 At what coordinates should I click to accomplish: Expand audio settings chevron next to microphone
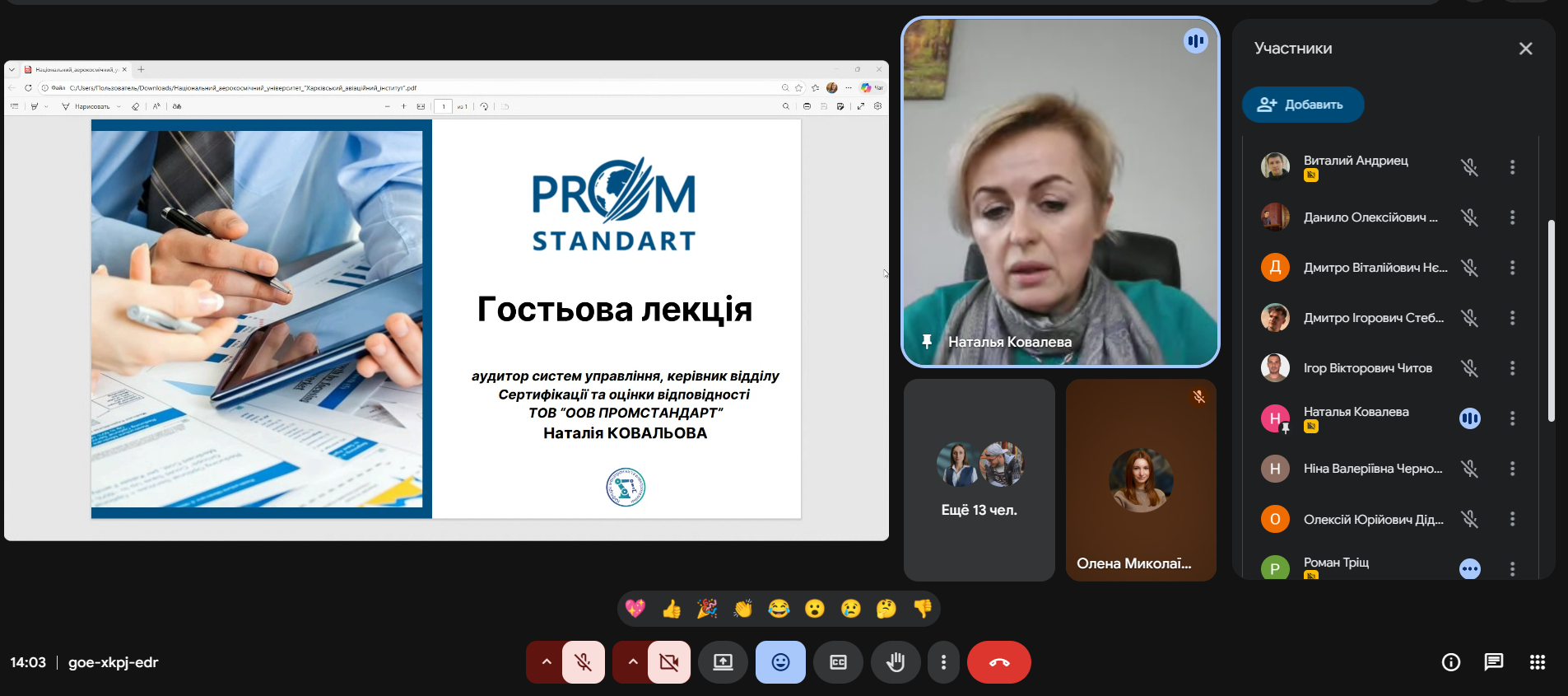point(546,662)
